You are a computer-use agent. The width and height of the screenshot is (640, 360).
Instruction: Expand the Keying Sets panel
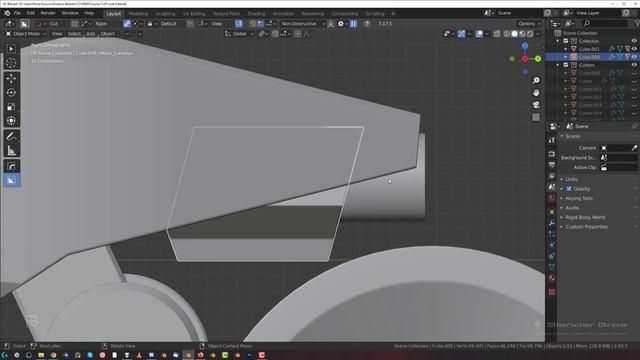(579, 198)
